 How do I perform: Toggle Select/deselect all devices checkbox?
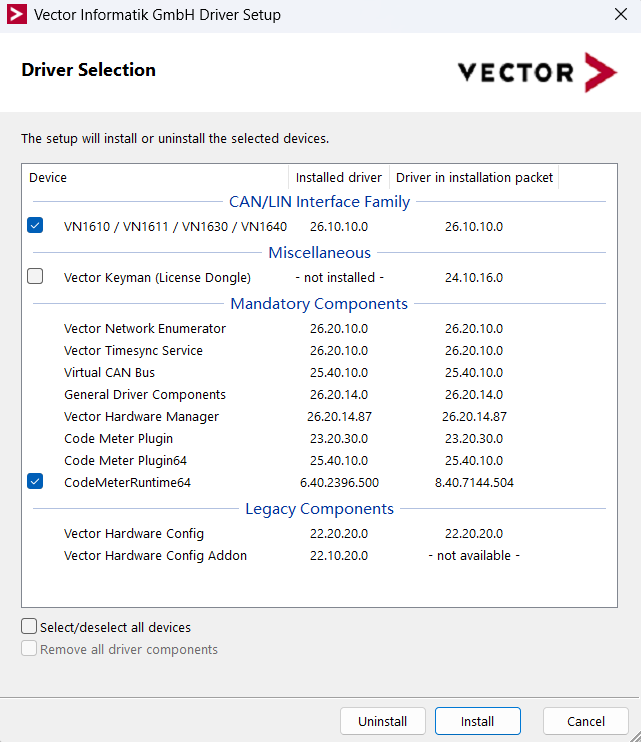pyautogui.click(x=29, y=626)
